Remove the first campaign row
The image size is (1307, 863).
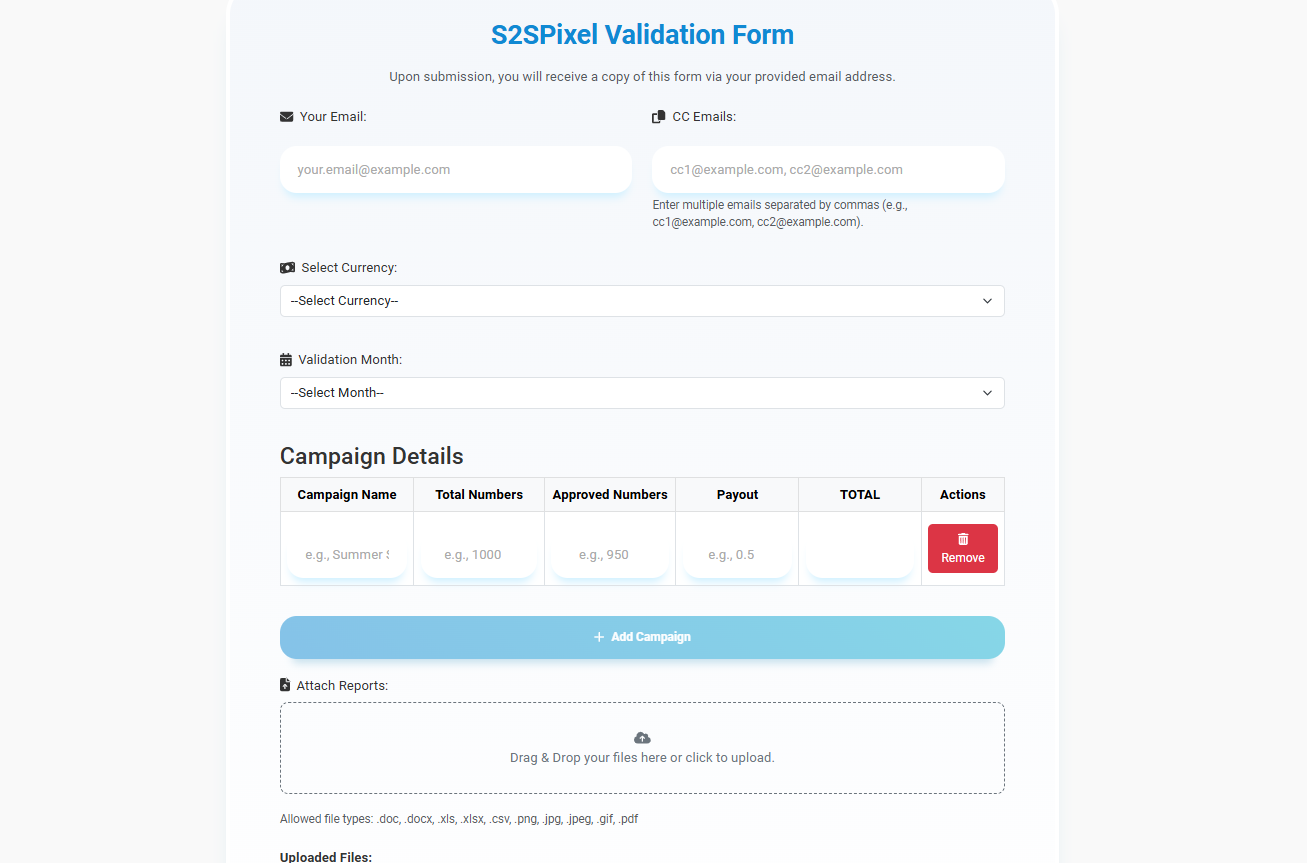click(962, 548)
